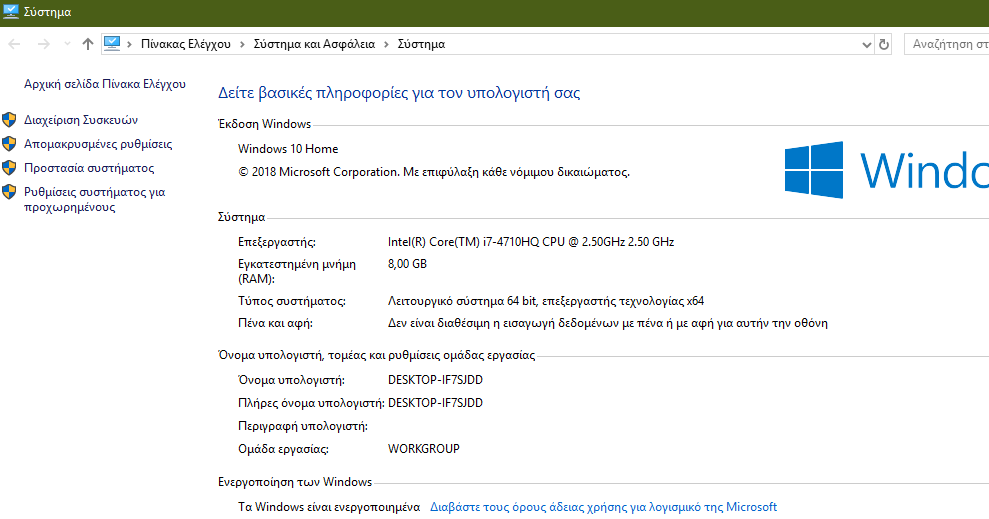The image size is (989, 519).
Task: Click the Windows logo graphic
Action: click(814, 170)
